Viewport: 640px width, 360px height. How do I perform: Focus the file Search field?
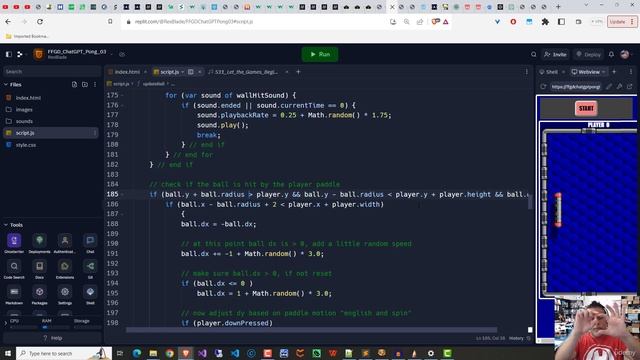[x=52, y=71]
